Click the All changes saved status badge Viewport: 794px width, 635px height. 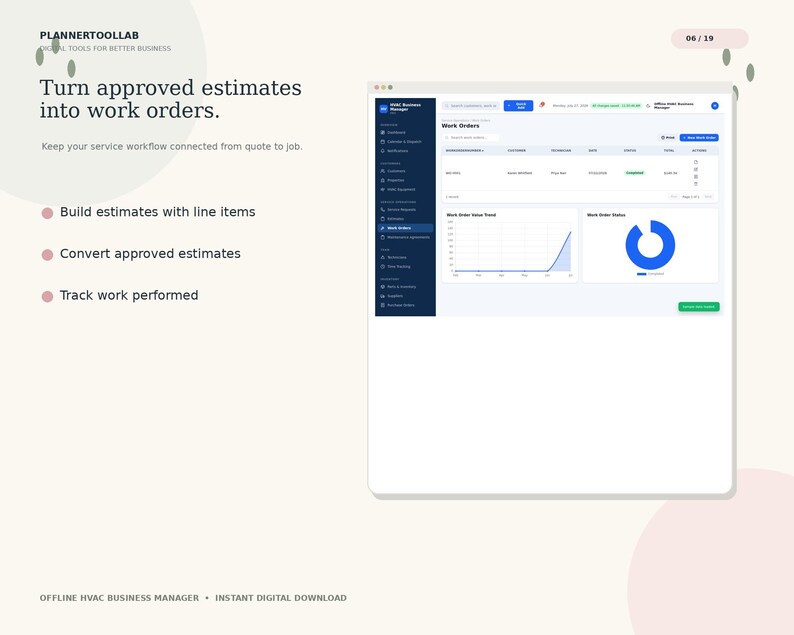(x=616, y=106)
